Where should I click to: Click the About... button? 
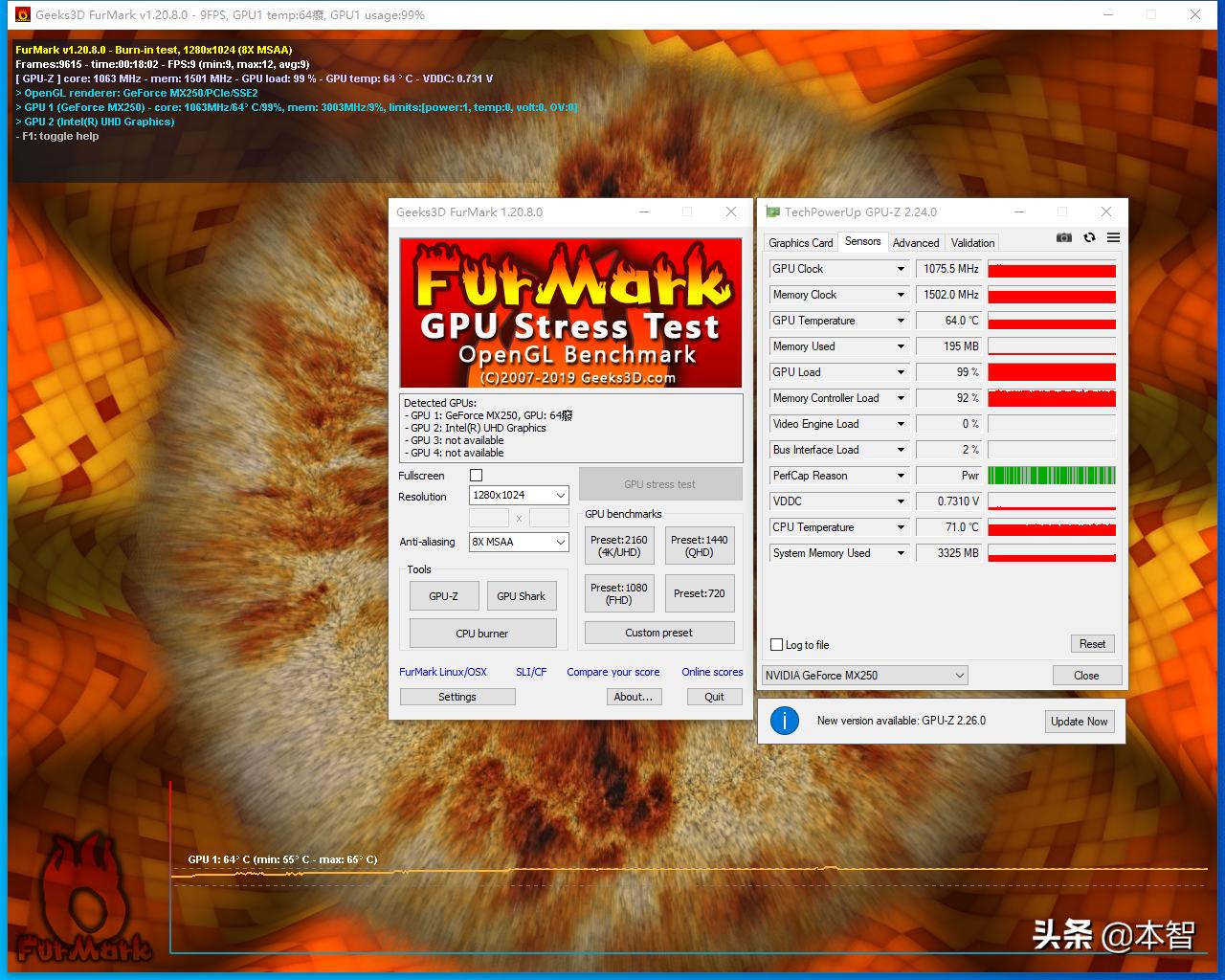634,697
